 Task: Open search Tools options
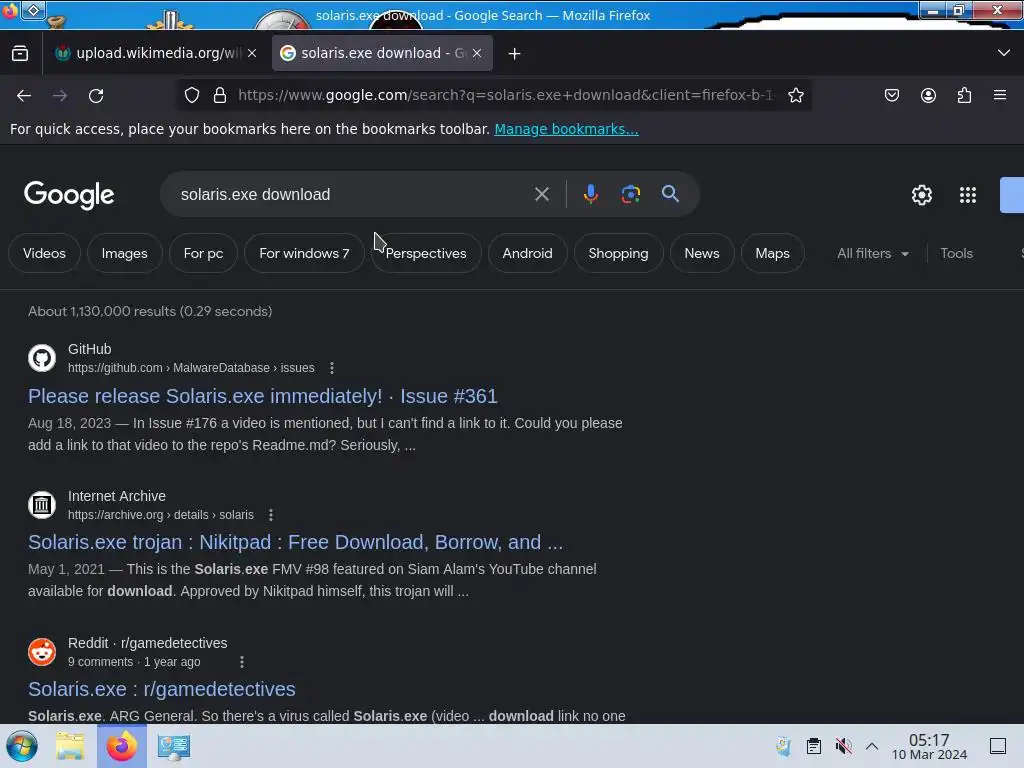(x=956, y=253)
